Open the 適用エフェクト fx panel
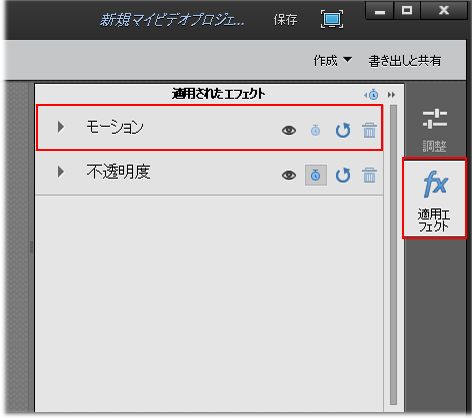 pos(434,198)
